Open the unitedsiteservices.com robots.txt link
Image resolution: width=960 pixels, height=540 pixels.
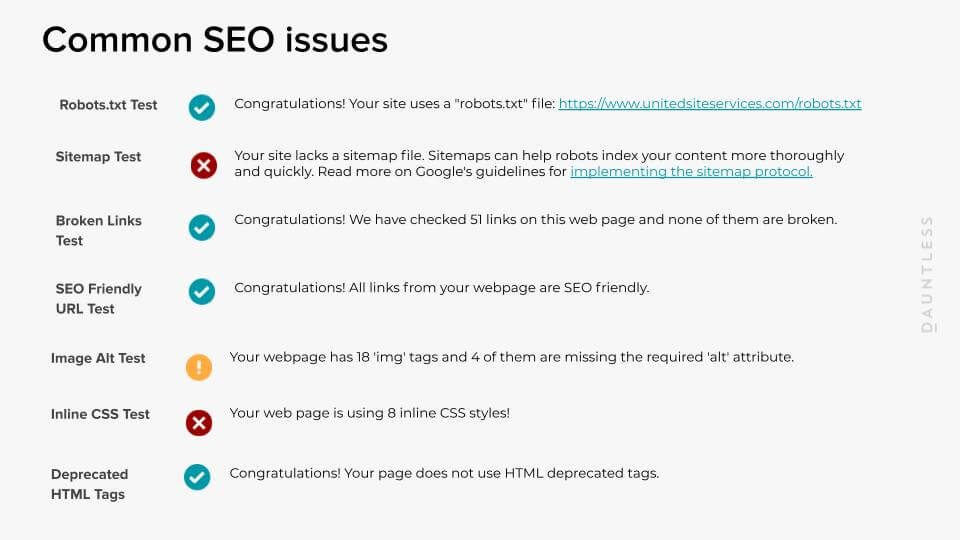pyautogui.click(x=709, y=104)
